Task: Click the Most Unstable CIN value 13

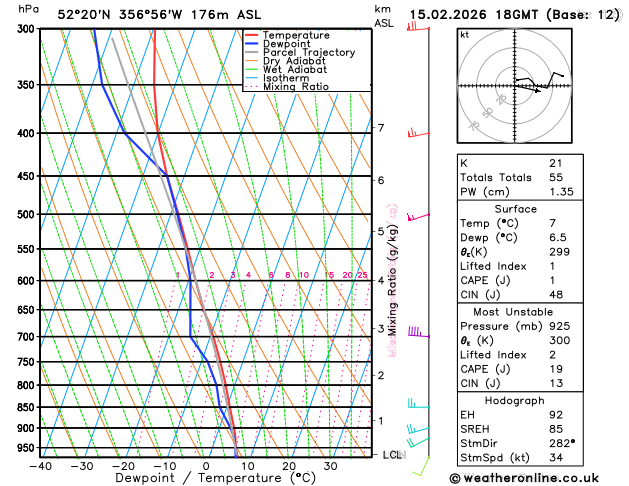Action: coord(556,383)
